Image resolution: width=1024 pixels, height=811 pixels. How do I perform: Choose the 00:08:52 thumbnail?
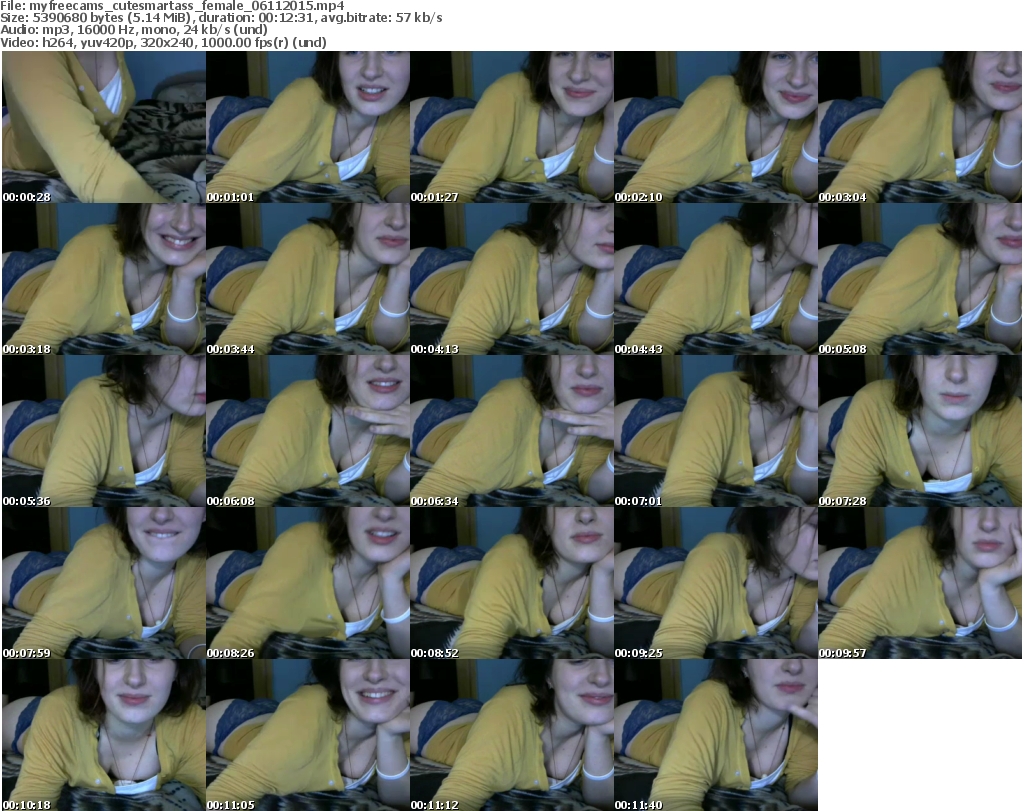[512, 583]
